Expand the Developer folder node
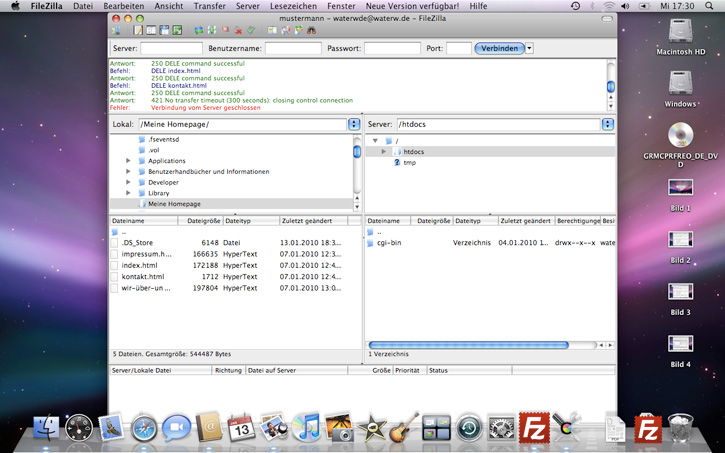Viewport: 725px width, 453px height. 128,182
